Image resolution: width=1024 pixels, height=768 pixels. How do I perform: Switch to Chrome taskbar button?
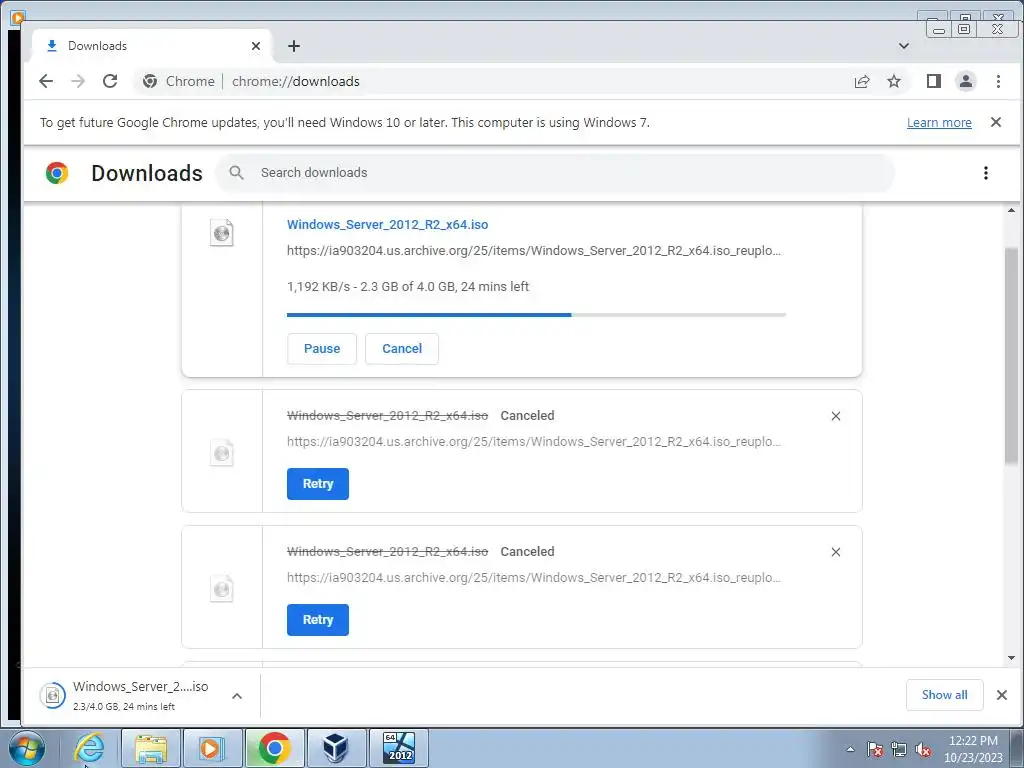tap(274, 748)
